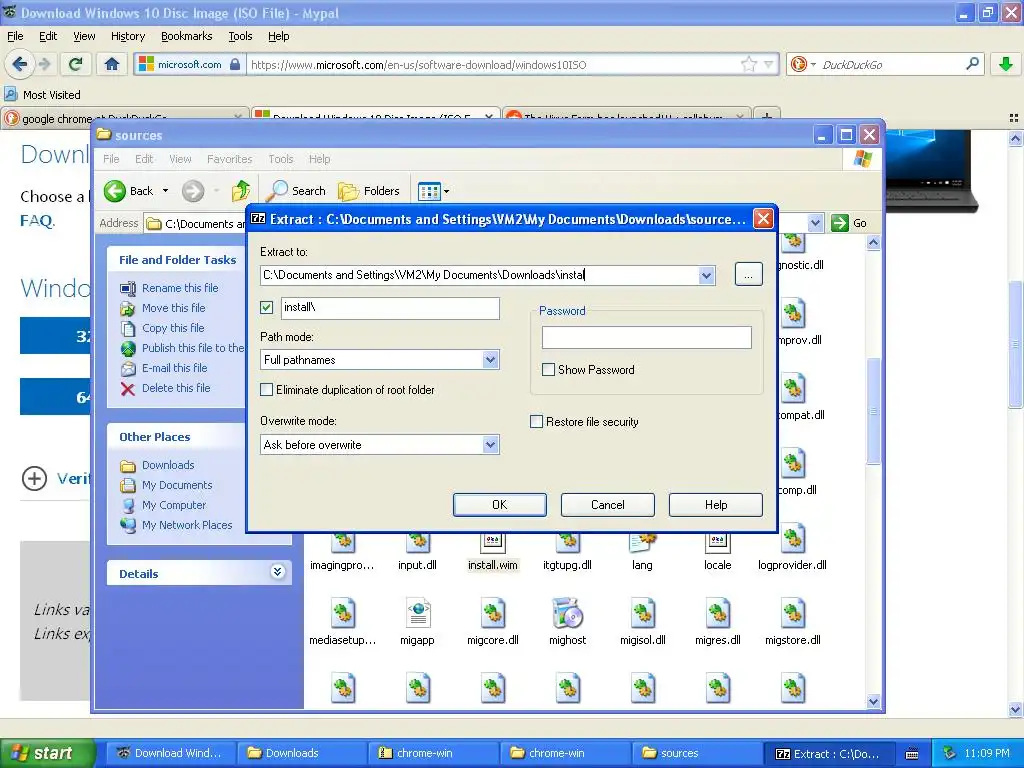
Task: Click Delete this file link
Action: tap(176, 388)
